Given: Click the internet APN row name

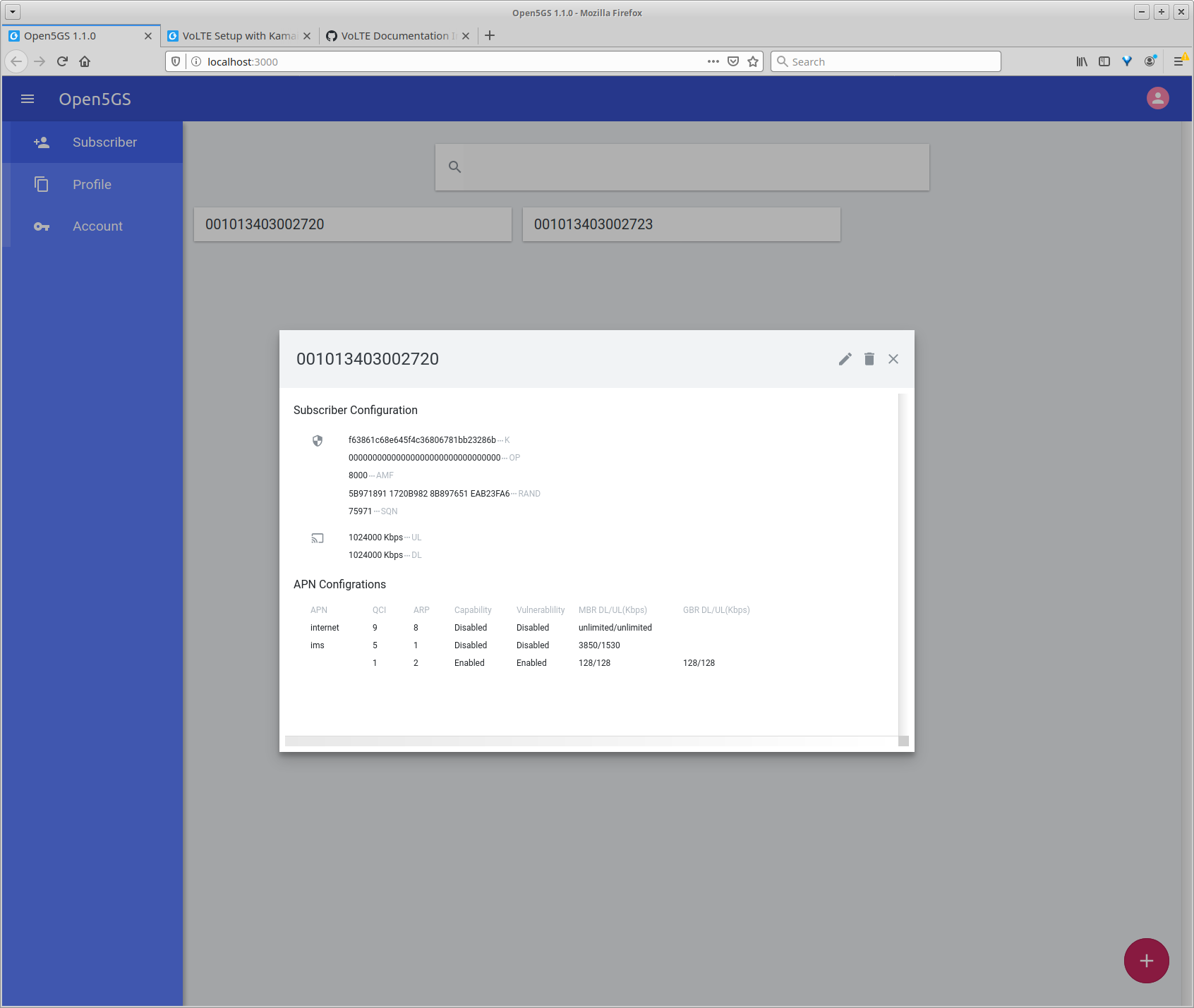Looking at the screenshot, I should pyautogui.click(x=325, y=628).
